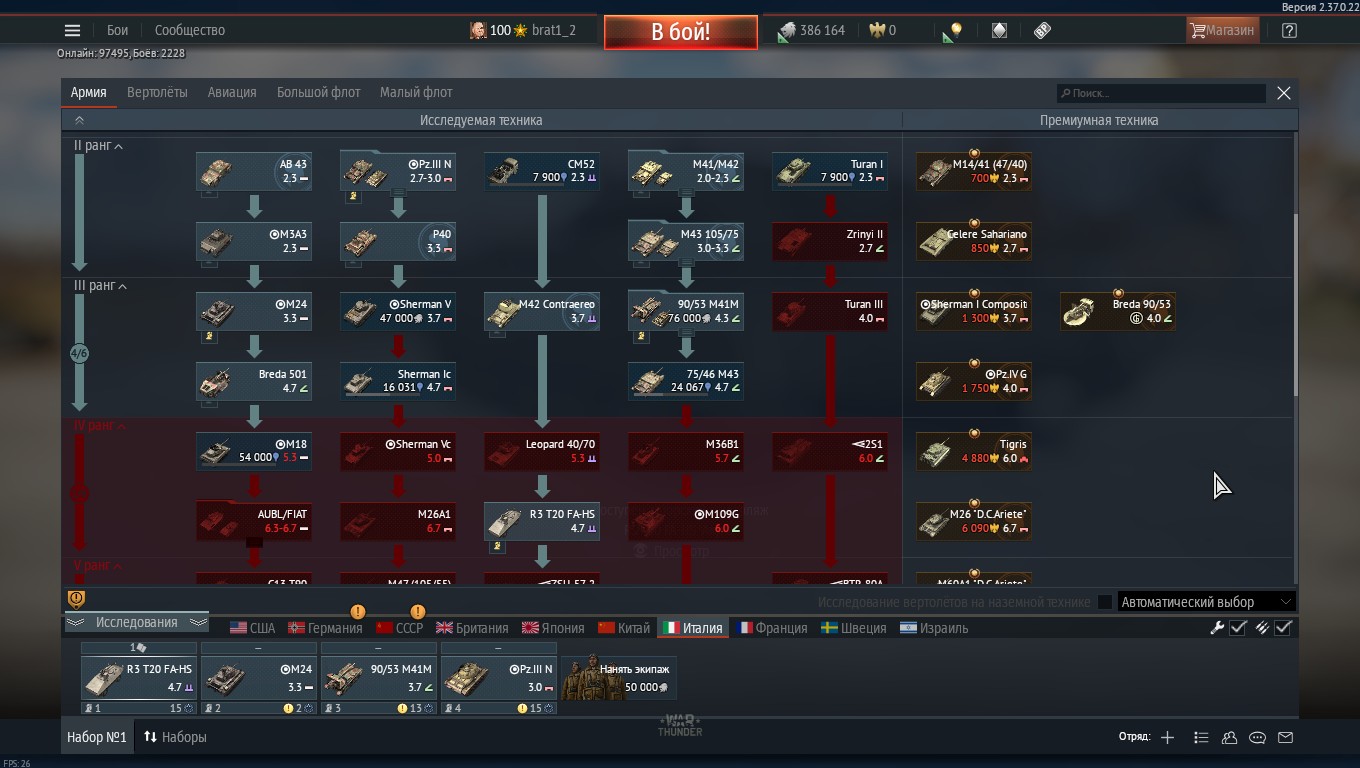Select the Набор №1 preset tab
Viewport: 1360px width, 768px height.
pos(97,737)
